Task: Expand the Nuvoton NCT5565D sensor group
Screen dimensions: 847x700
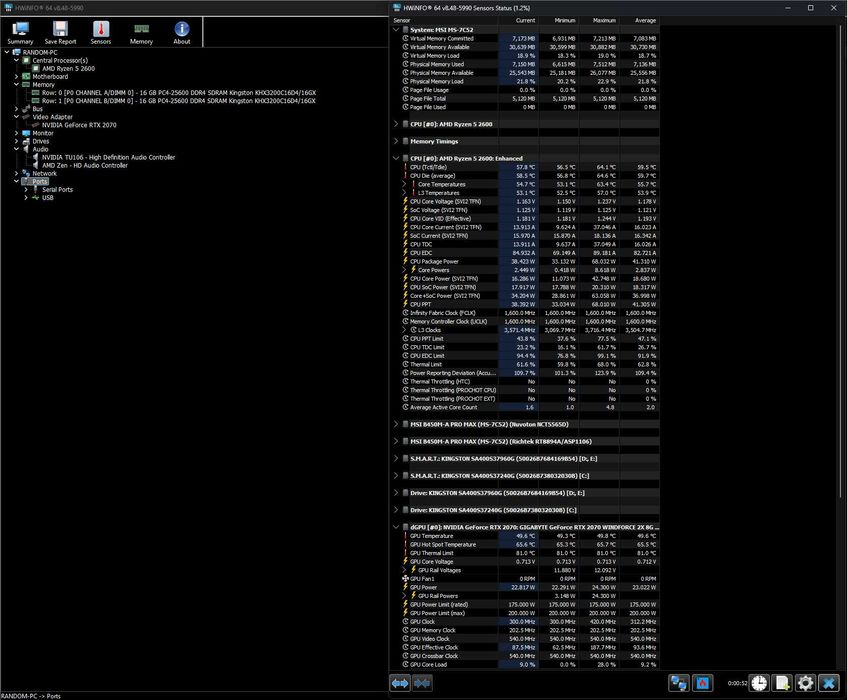Action: 396,425
